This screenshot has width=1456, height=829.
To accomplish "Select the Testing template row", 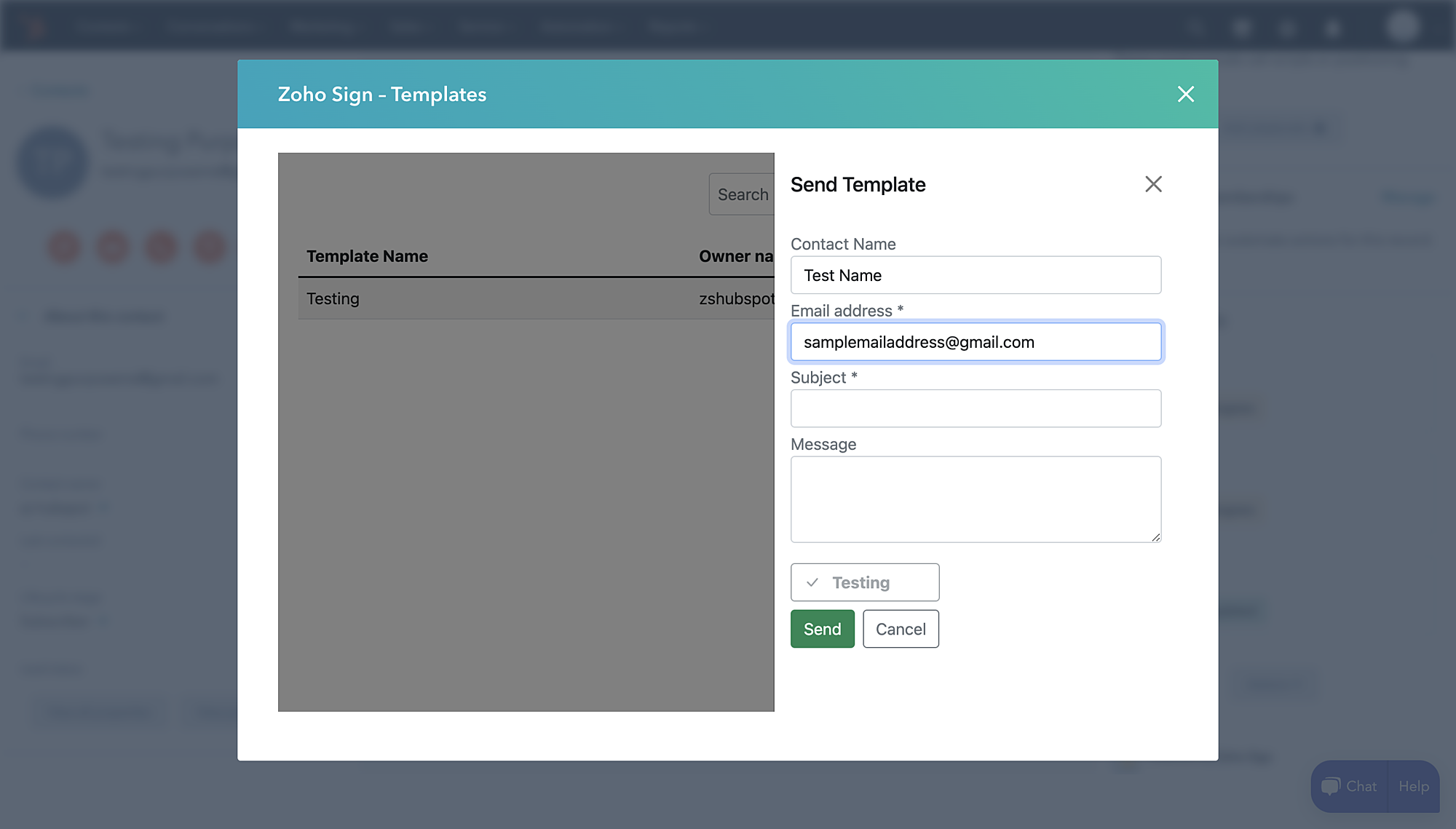I will tap(536, 298).
